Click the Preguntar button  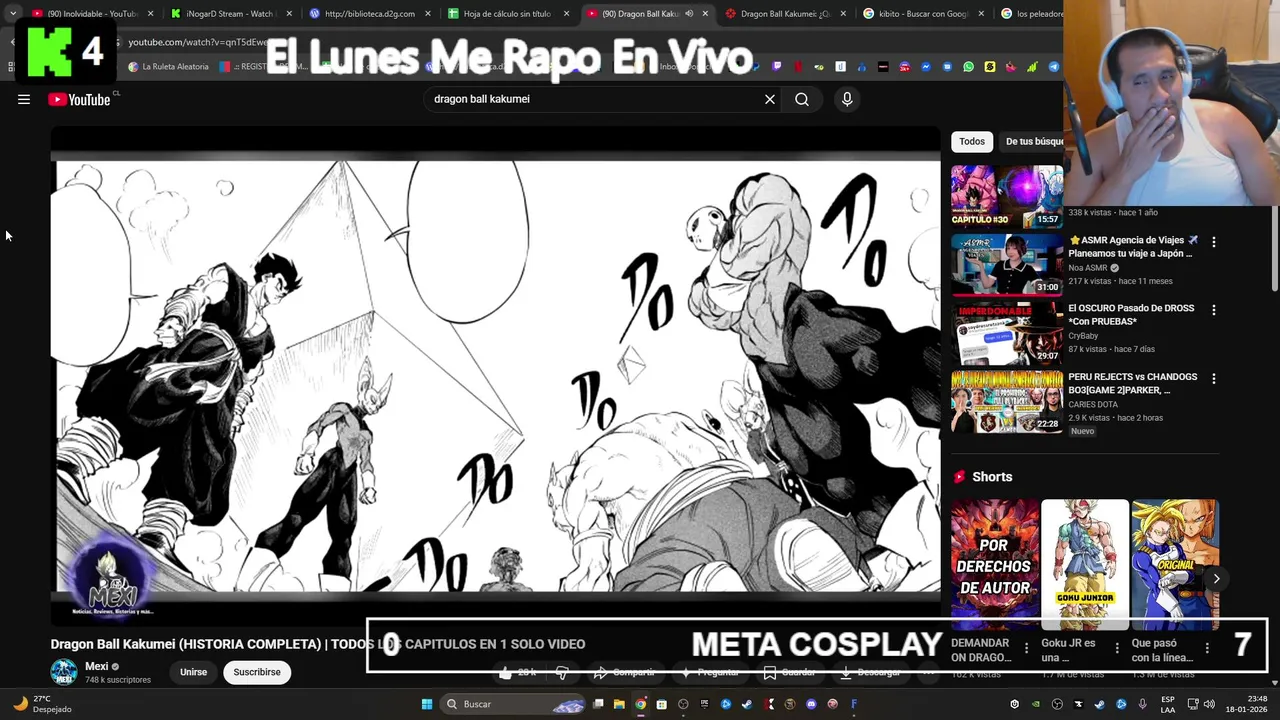coord(710,673)
